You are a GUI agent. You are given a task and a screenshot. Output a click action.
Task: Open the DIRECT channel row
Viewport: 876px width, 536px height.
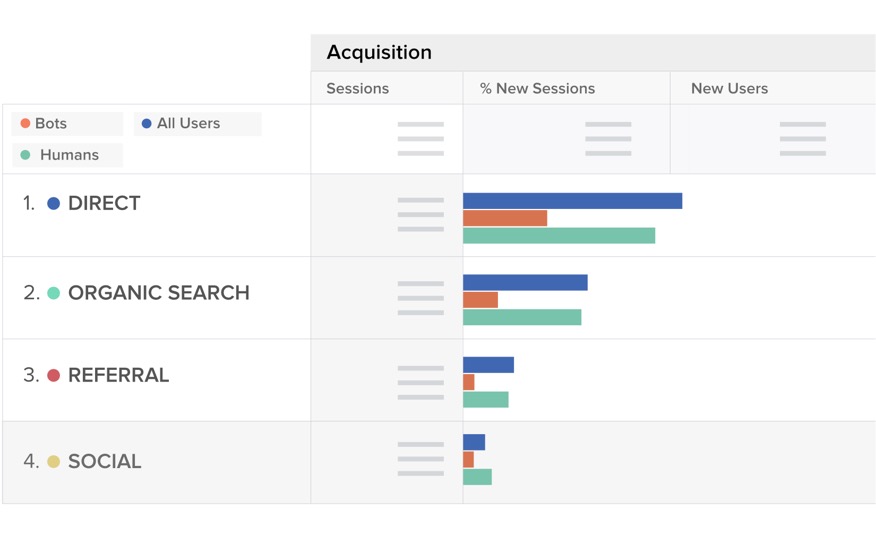104,203
